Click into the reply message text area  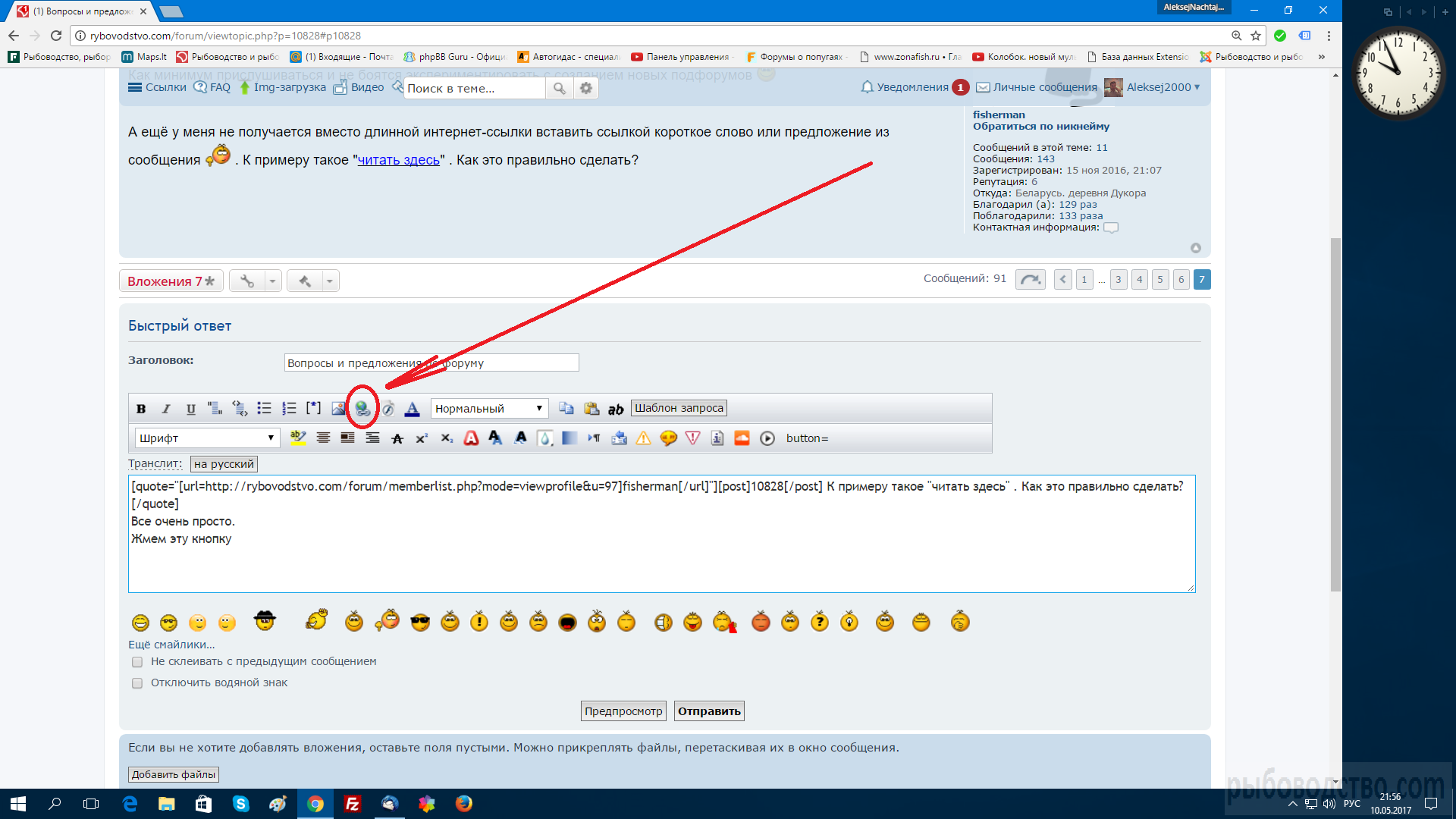pos(661,534)
